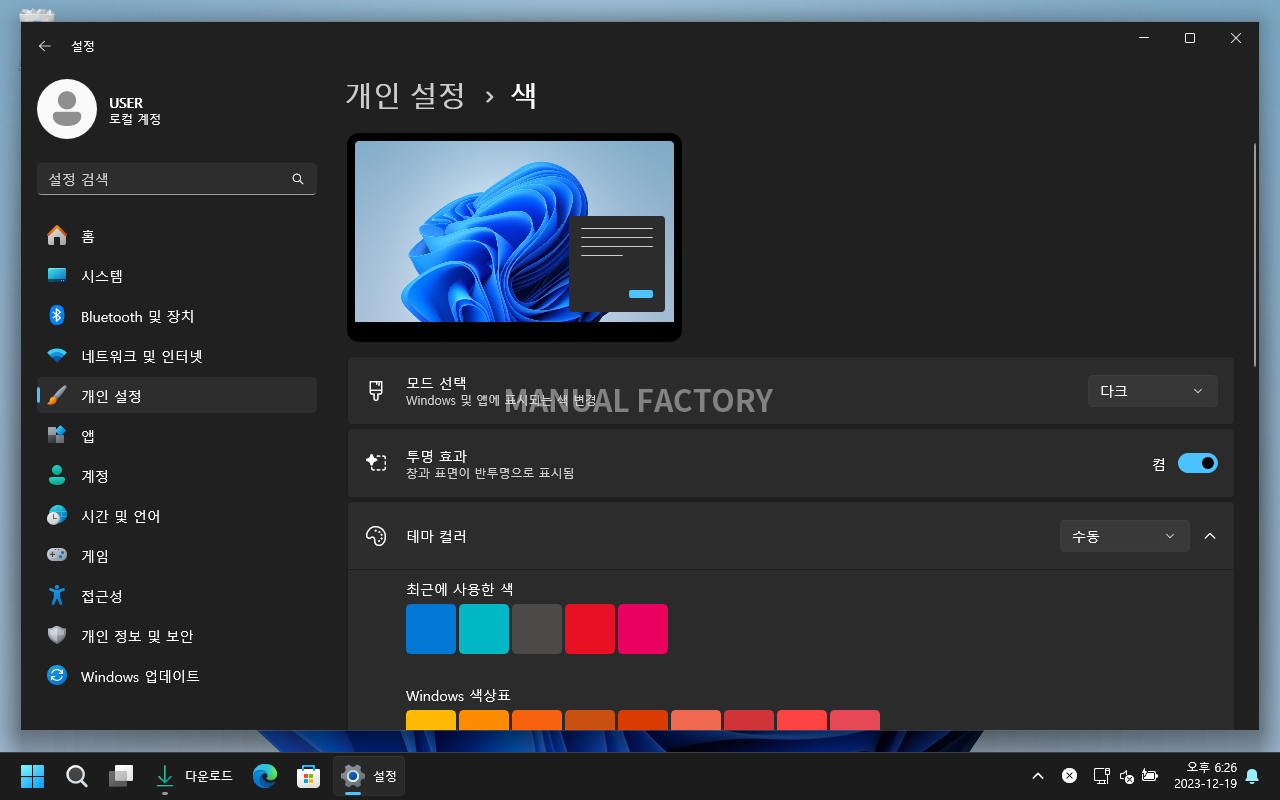Click the 시스템 monitor icon in sidebar
Image resolution: width=1280 pixels, height=800 pixels.
coord(57,276)
